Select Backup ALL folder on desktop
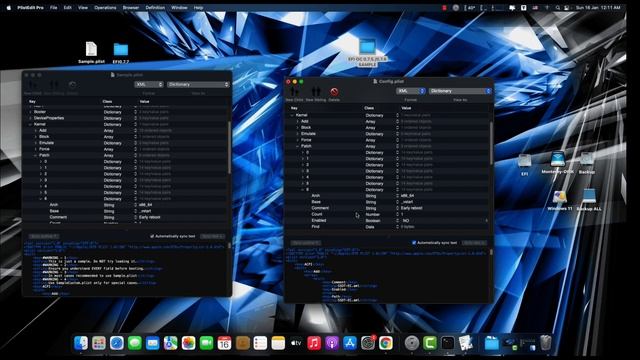 (x=589, y=196)
